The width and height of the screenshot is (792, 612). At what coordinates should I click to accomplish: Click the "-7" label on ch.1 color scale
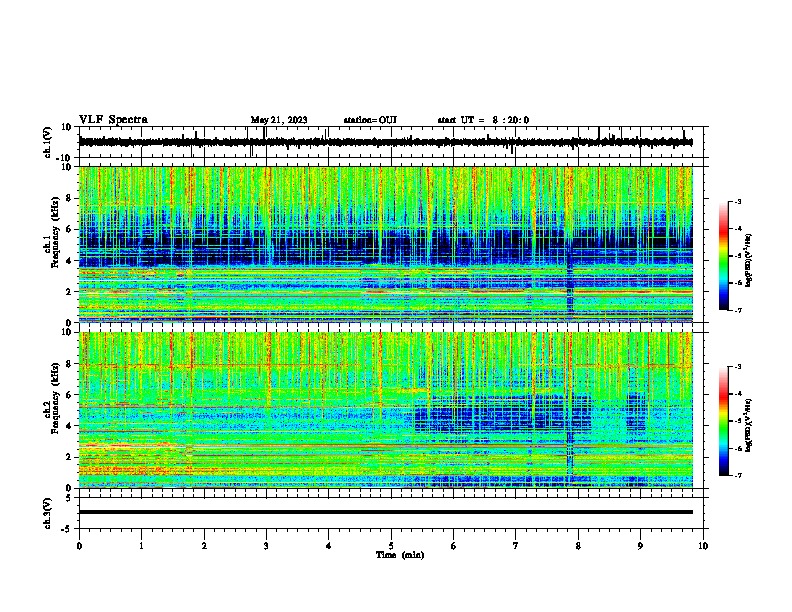pyautogui.click(x=738, y=310)
